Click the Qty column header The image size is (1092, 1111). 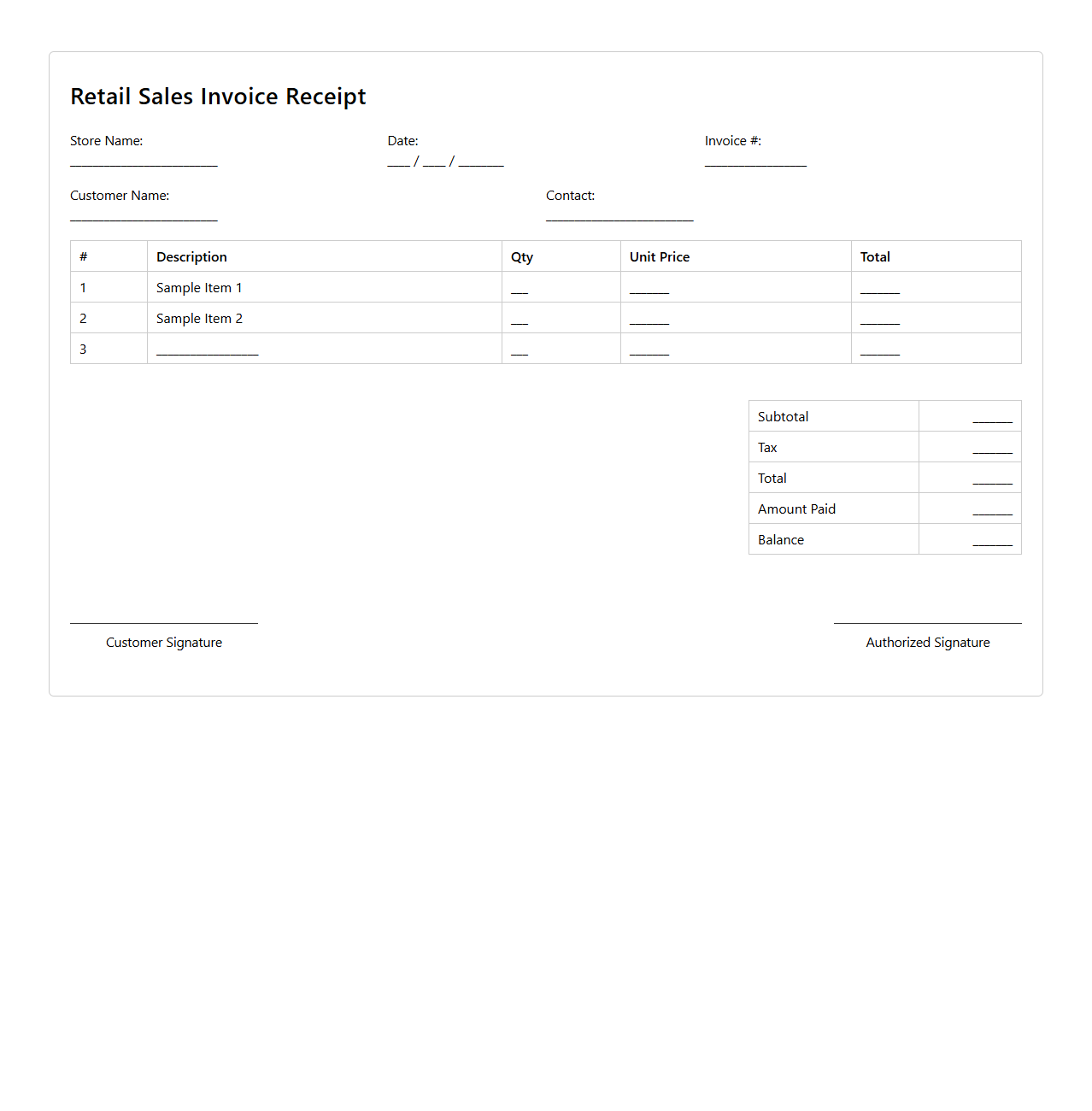coord(521,256)
